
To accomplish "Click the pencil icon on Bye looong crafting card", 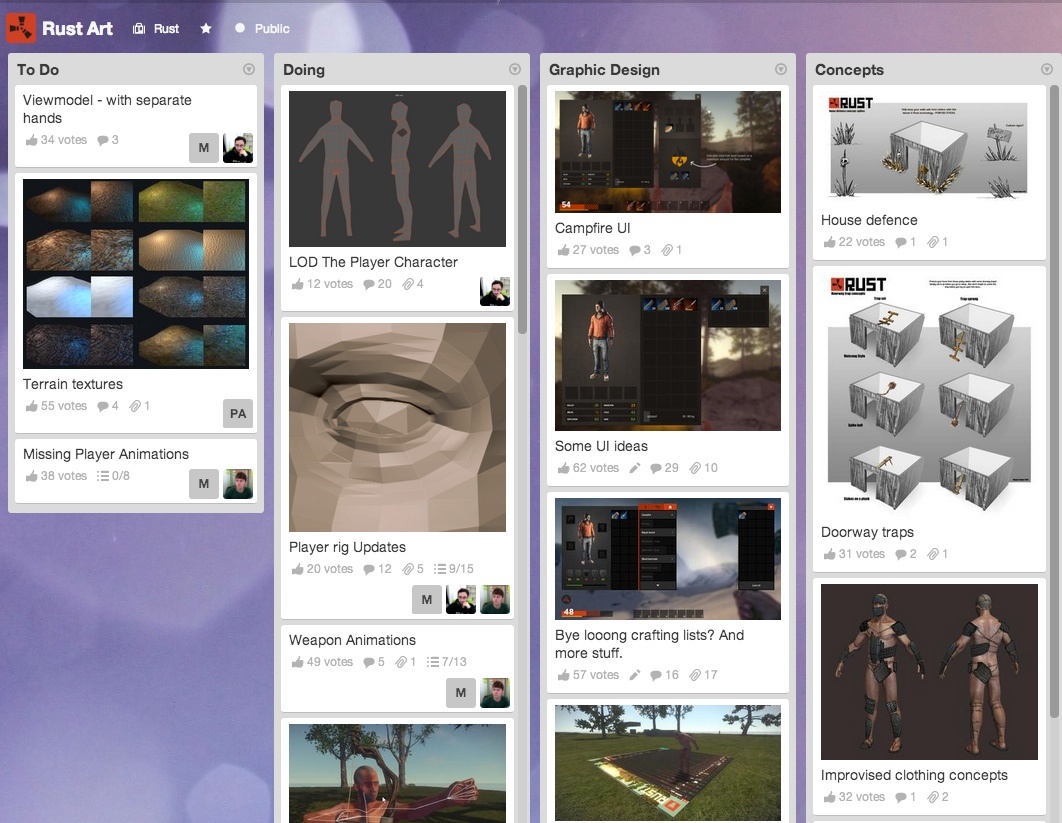I will (x=635, y=675).
